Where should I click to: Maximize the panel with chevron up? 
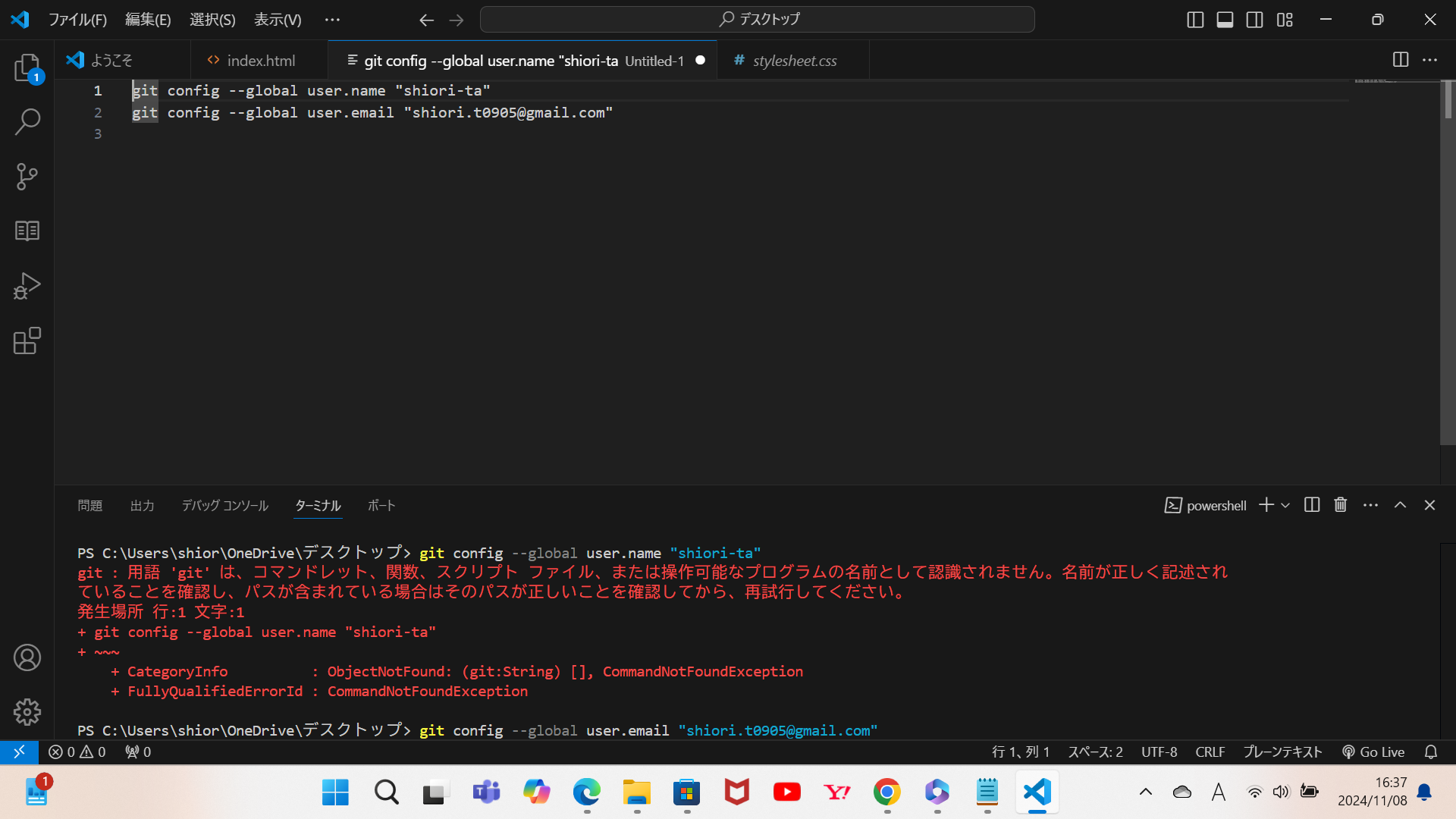click(x=1400, y=505)
